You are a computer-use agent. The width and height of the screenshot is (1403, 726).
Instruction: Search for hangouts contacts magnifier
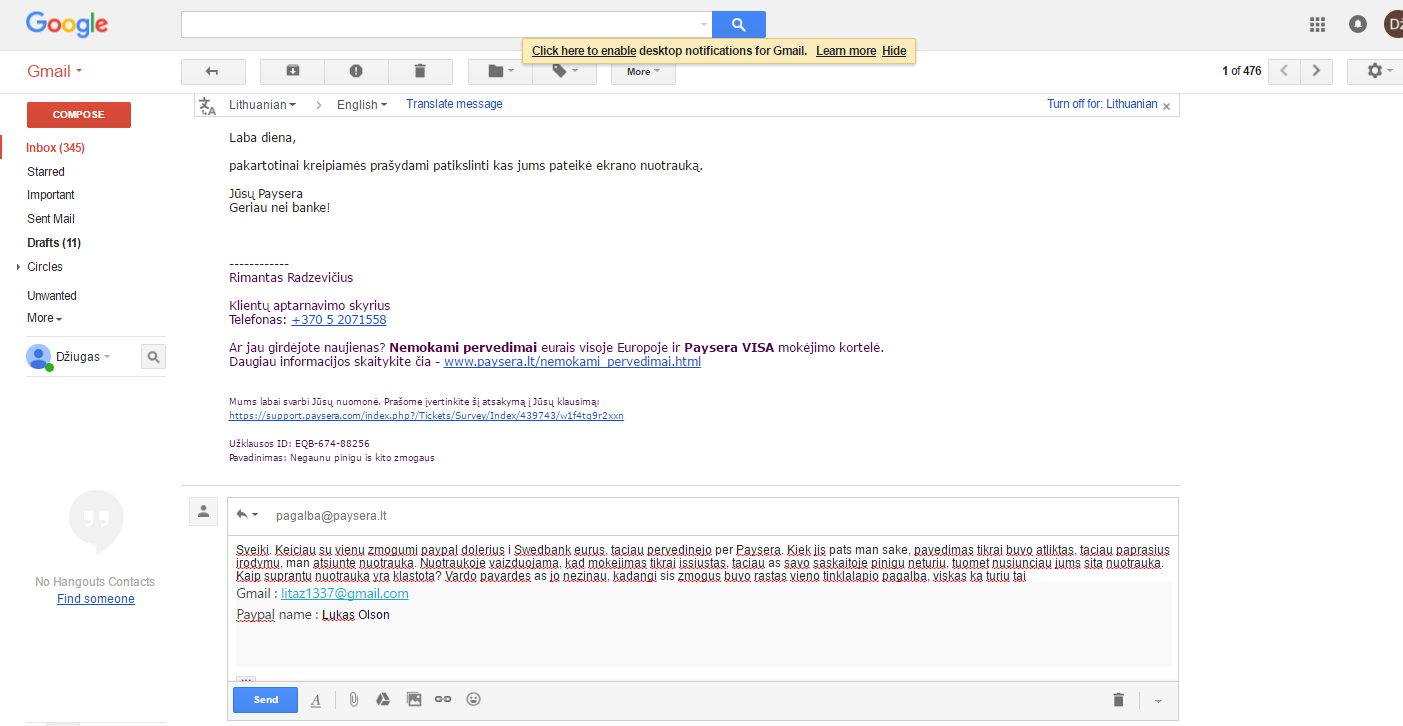[153, 356]
